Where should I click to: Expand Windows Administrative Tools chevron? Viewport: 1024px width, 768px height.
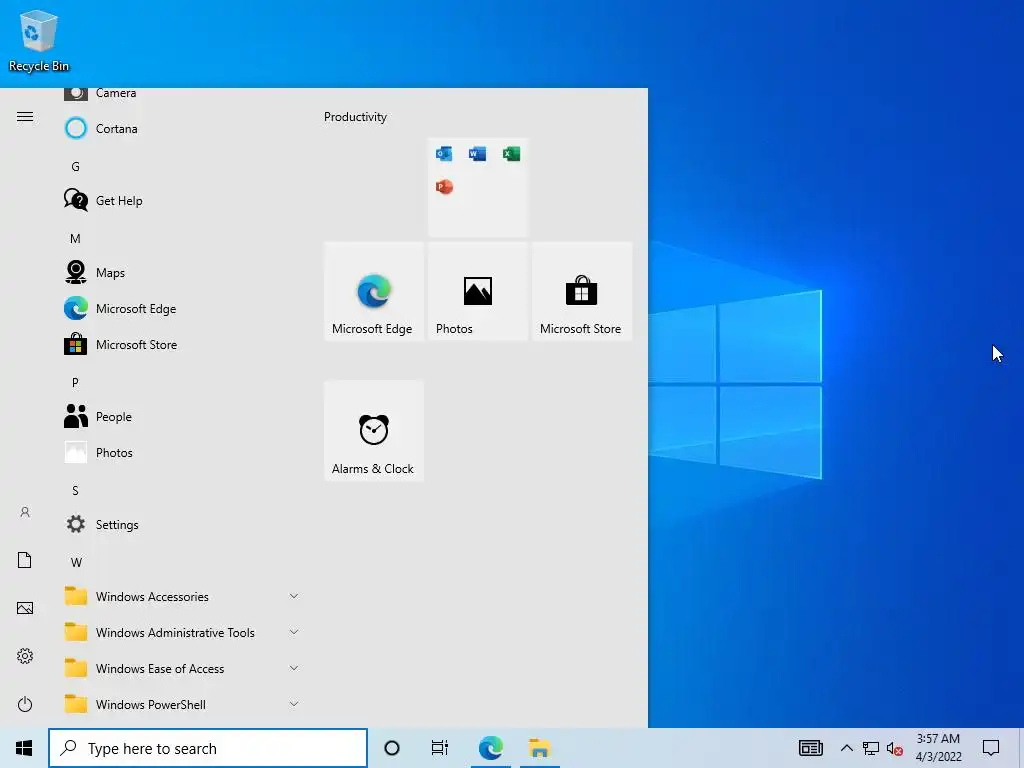[x=294, y=632]
